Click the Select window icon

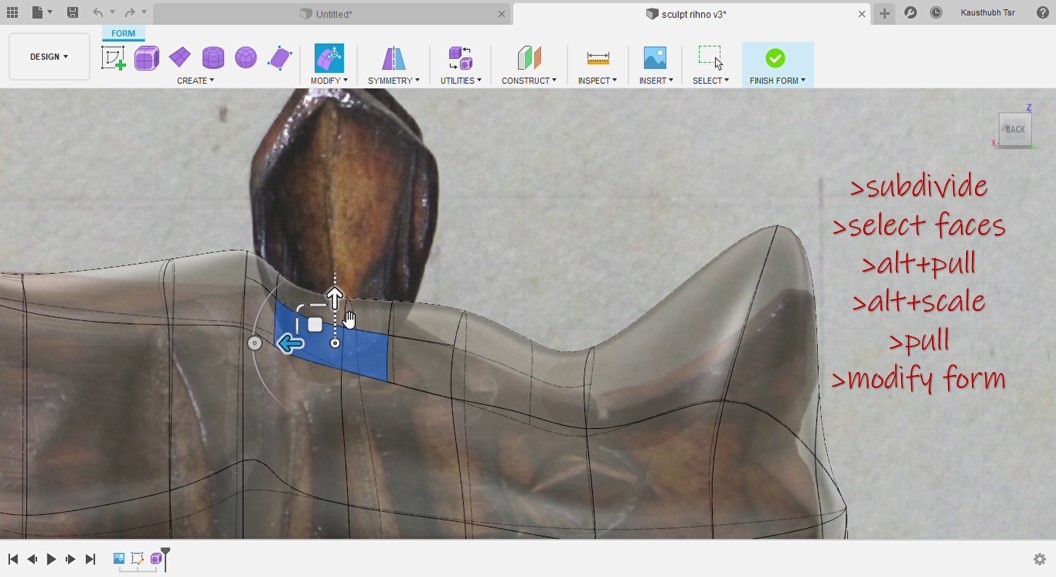(x=711, y=57)
